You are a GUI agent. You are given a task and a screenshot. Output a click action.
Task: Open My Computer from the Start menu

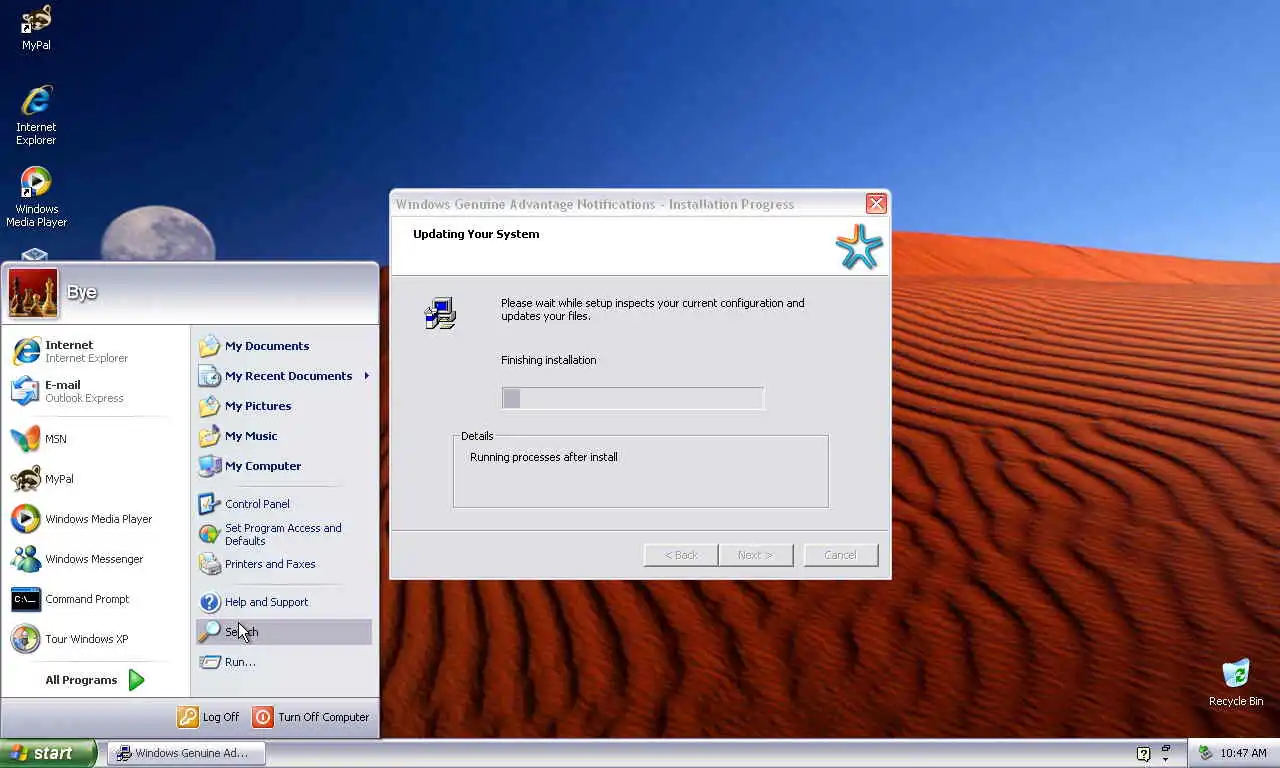coord(284,466)
